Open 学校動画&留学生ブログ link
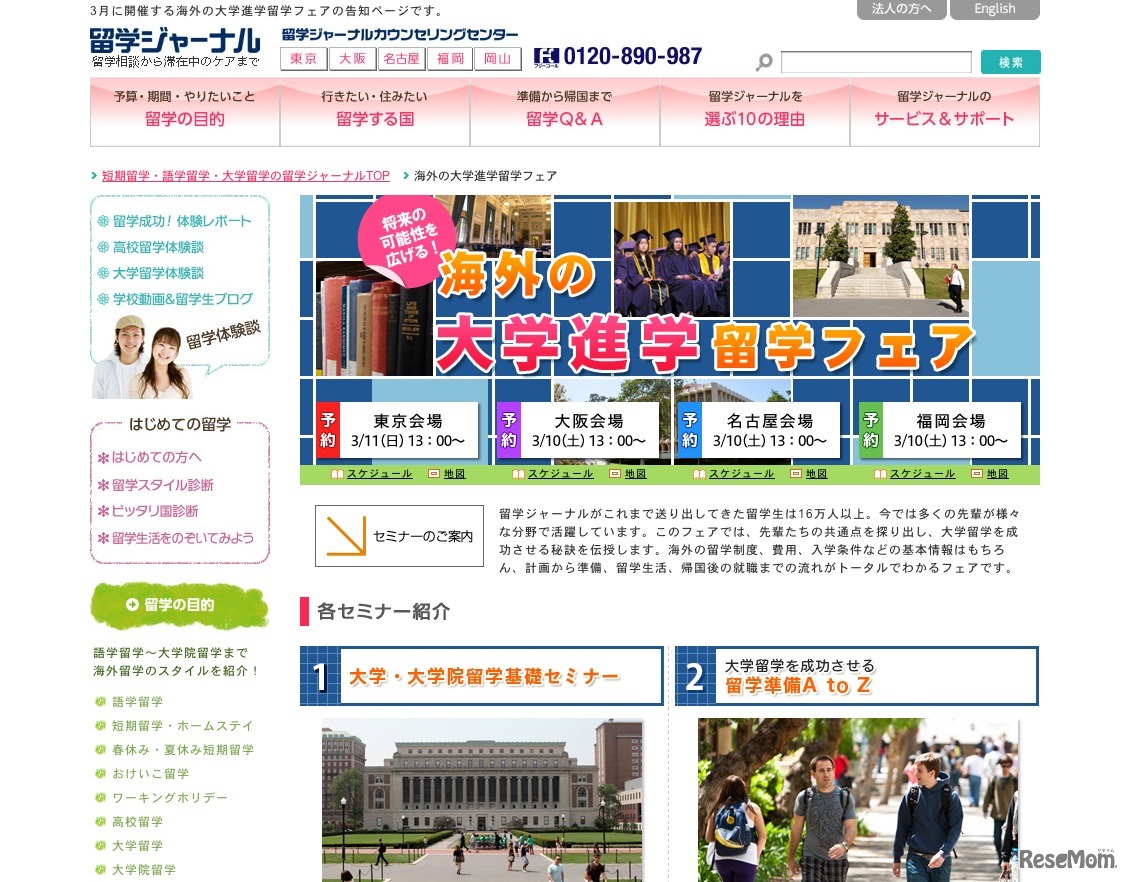1130x882 pixels. 182,299
